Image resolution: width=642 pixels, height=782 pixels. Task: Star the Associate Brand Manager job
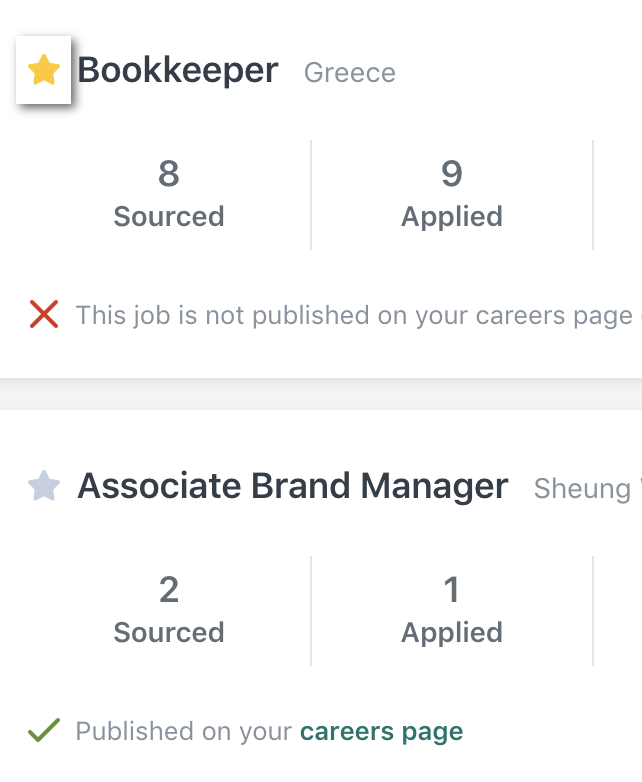(44, 485)
